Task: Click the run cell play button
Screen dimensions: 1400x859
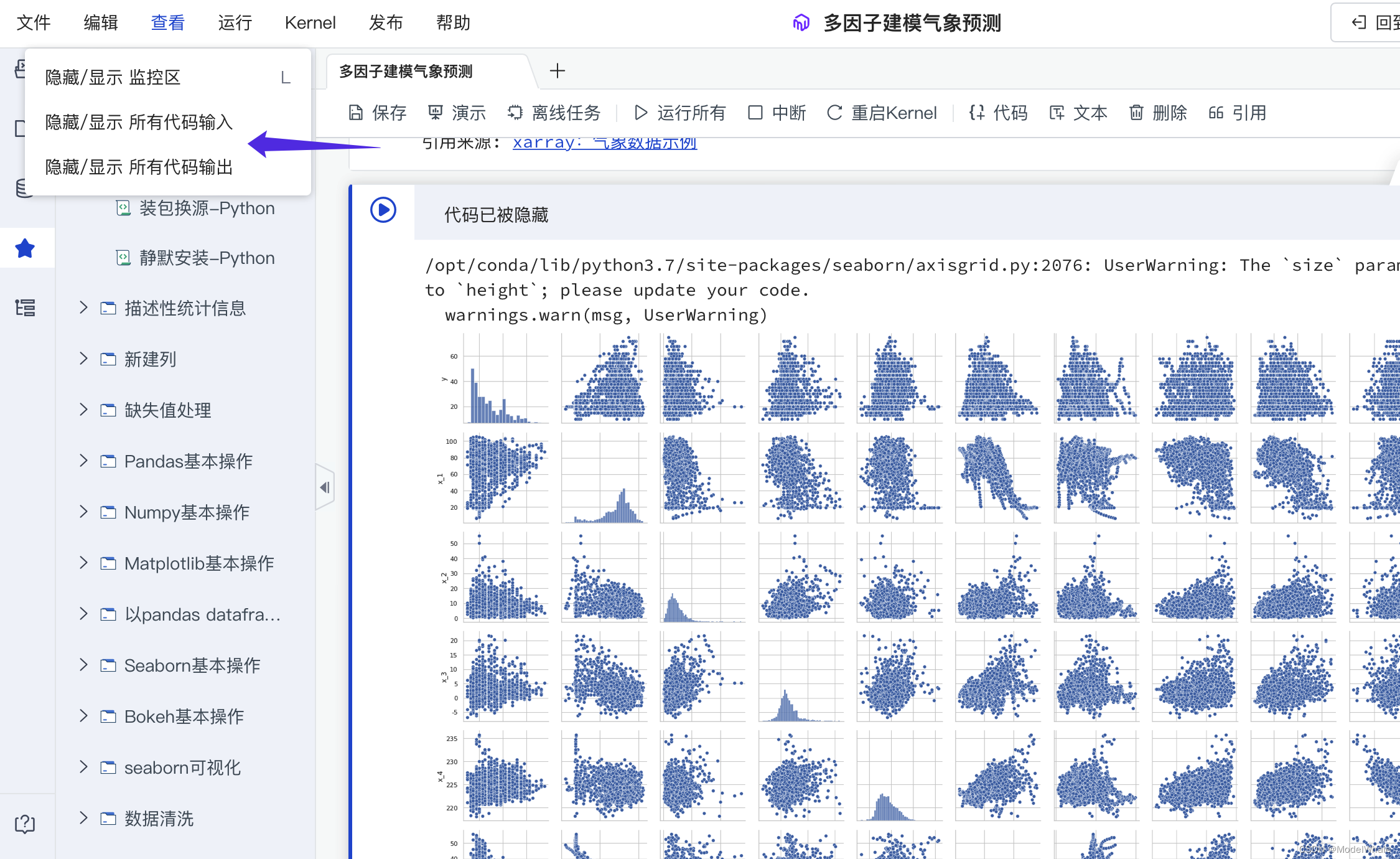Action: pos(383,210)
